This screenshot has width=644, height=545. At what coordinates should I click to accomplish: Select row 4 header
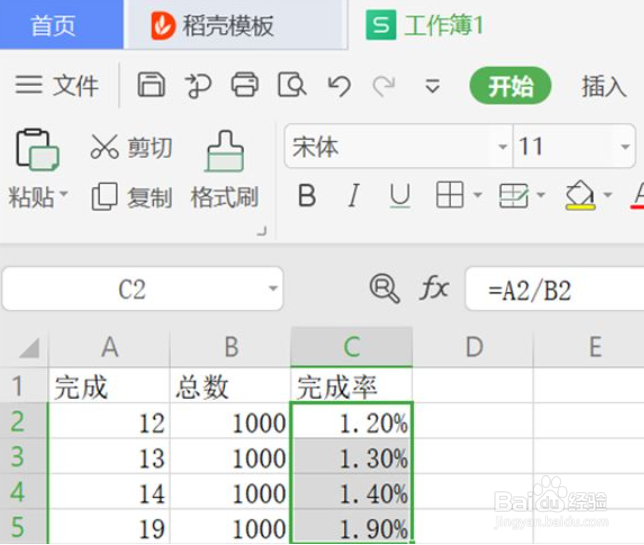[x=24, y=492]
